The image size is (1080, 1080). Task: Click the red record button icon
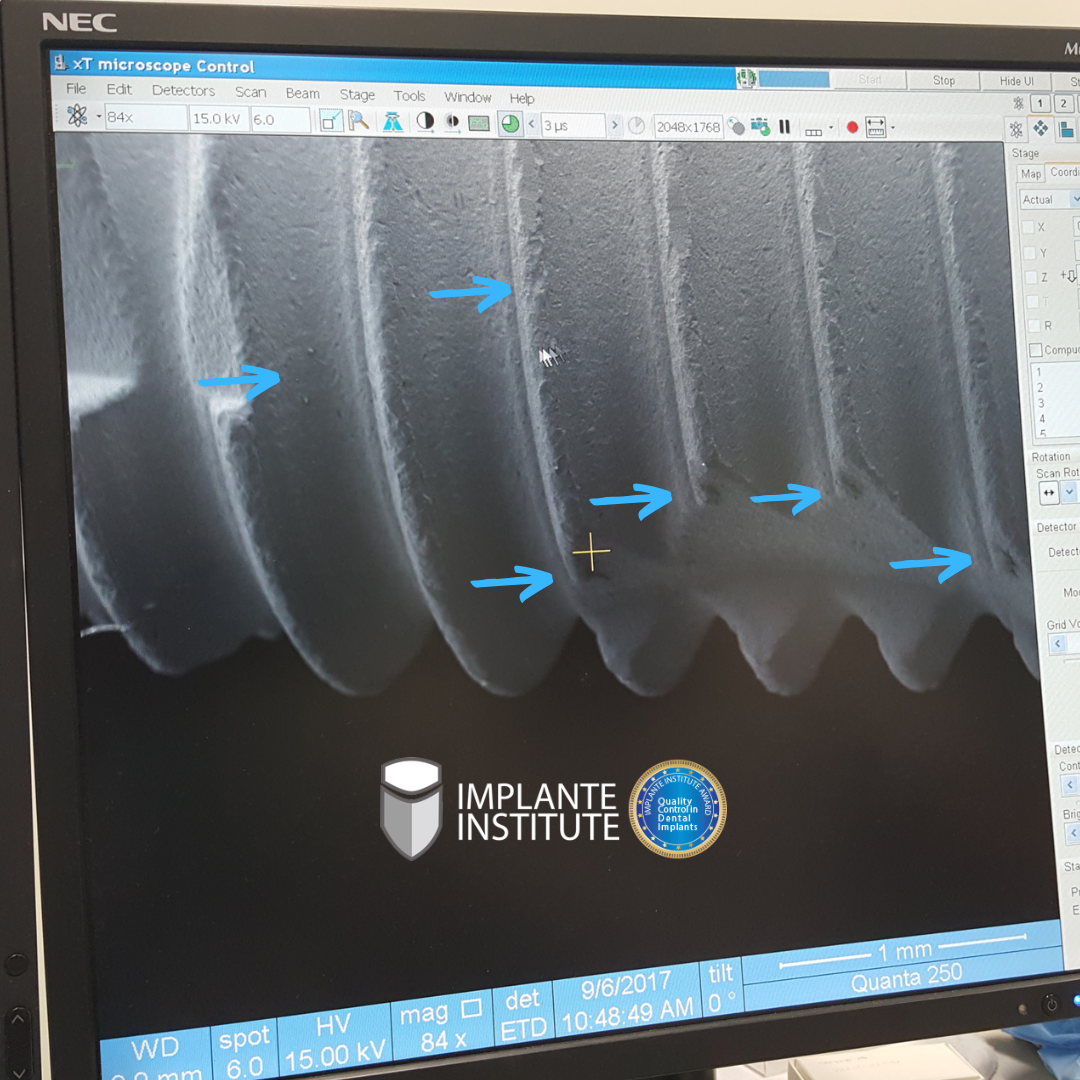[852, 127]
